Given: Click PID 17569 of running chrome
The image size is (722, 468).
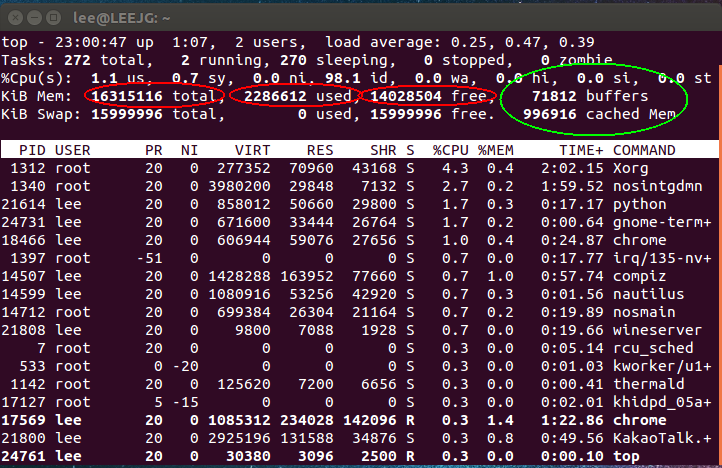Looking at the screenshot, I should point(23,420).
